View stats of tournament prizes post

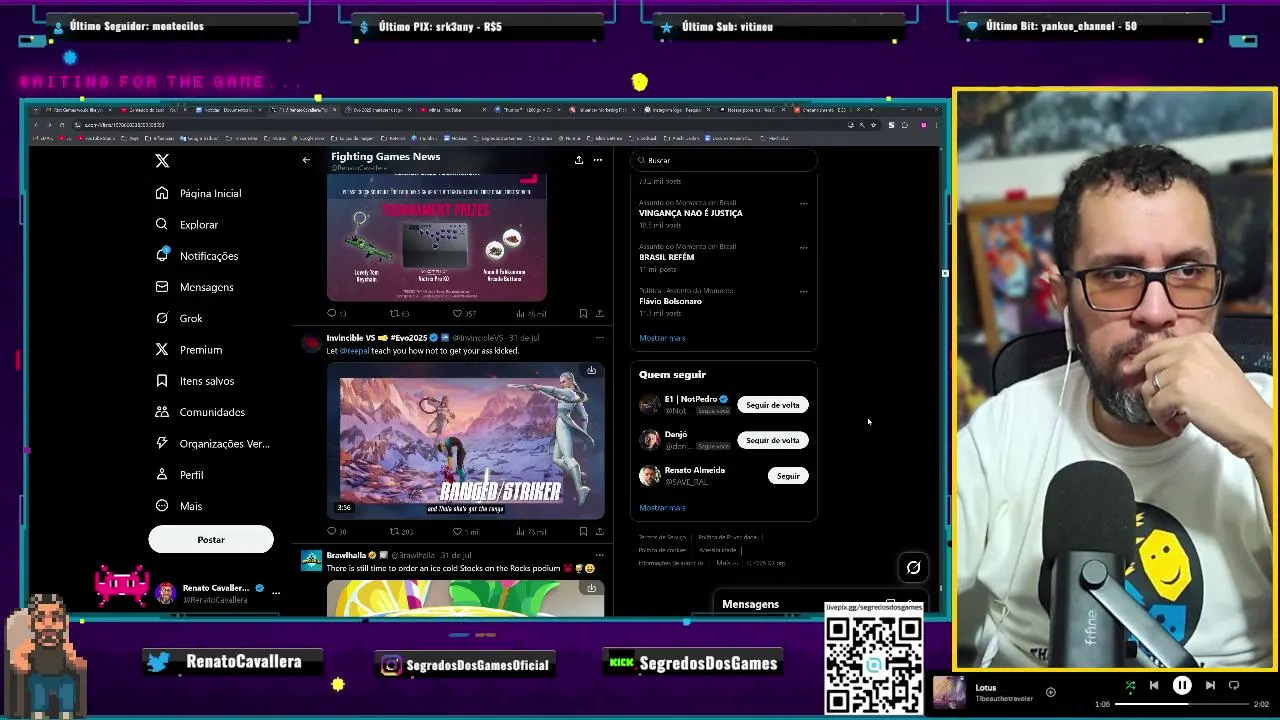pos(530,313)
